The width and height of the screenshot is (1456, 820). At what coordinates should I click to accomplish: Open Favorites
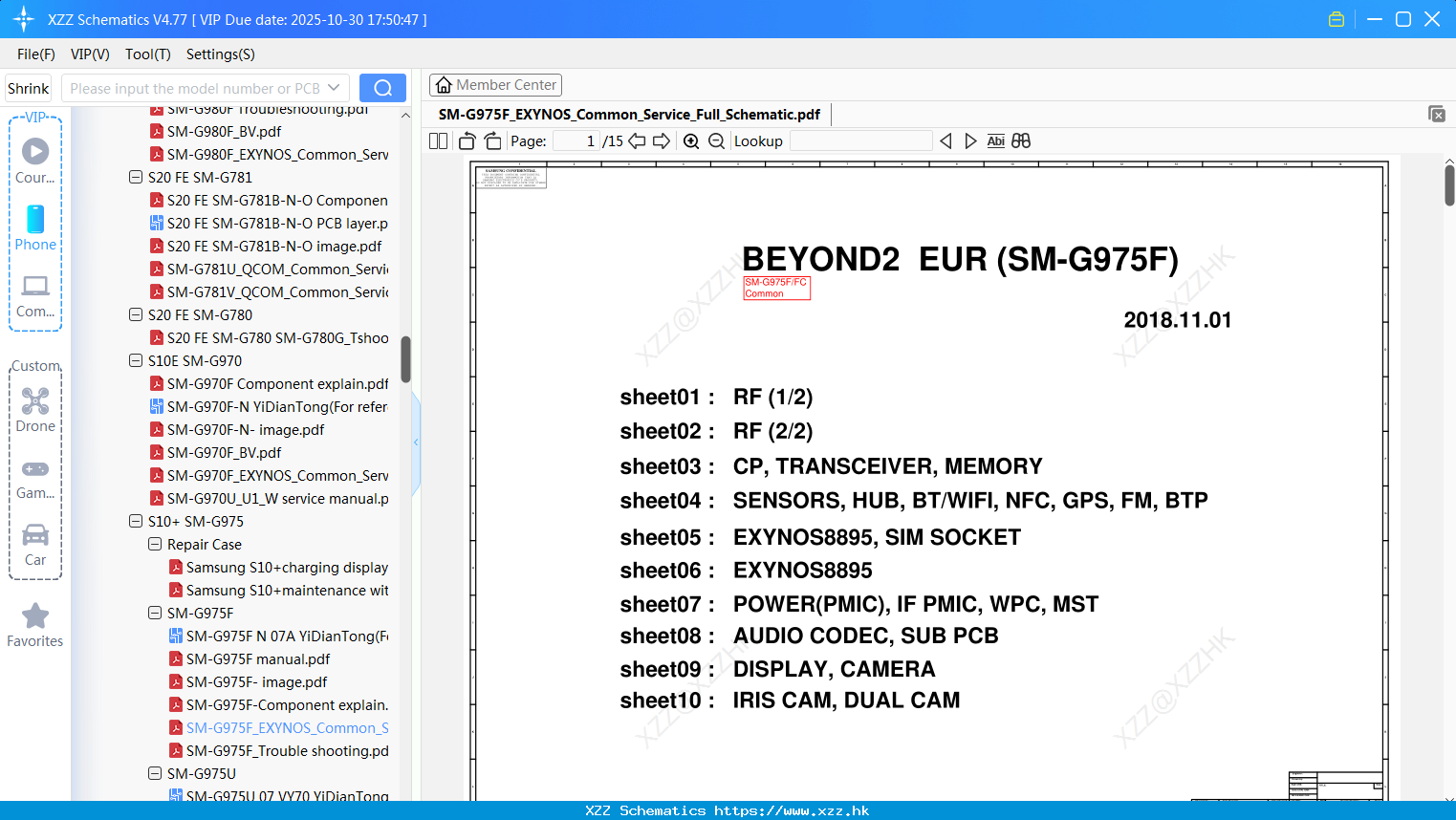pyautogui.click(x=35, y=626)
